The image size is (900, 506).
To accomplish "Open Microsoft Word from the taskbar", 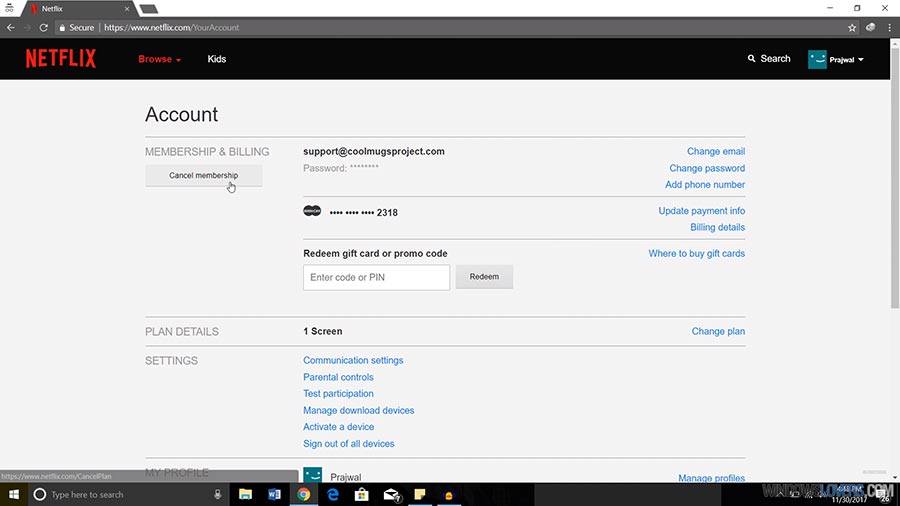I will (x=274, y=494).
